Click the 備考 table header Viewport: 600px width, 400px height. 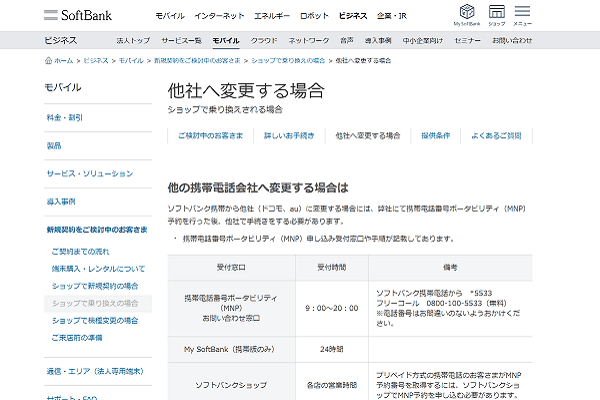[x=450, y=268]
